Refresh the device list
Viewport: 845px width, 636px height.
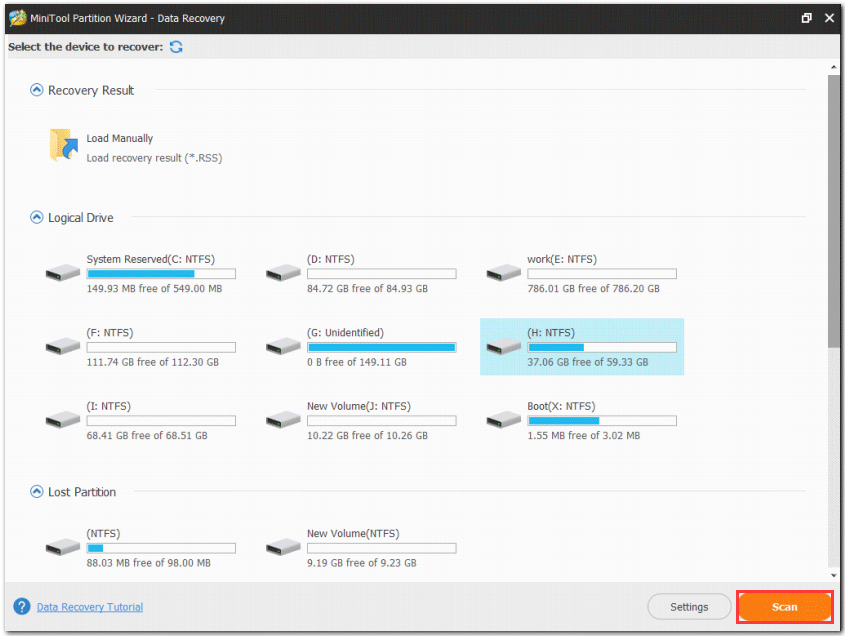[x=176, y=47]
